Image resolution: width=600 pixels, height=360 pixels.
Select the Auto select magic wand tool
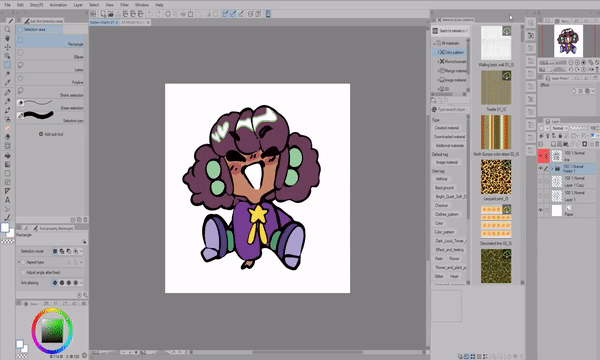point(7,74)
